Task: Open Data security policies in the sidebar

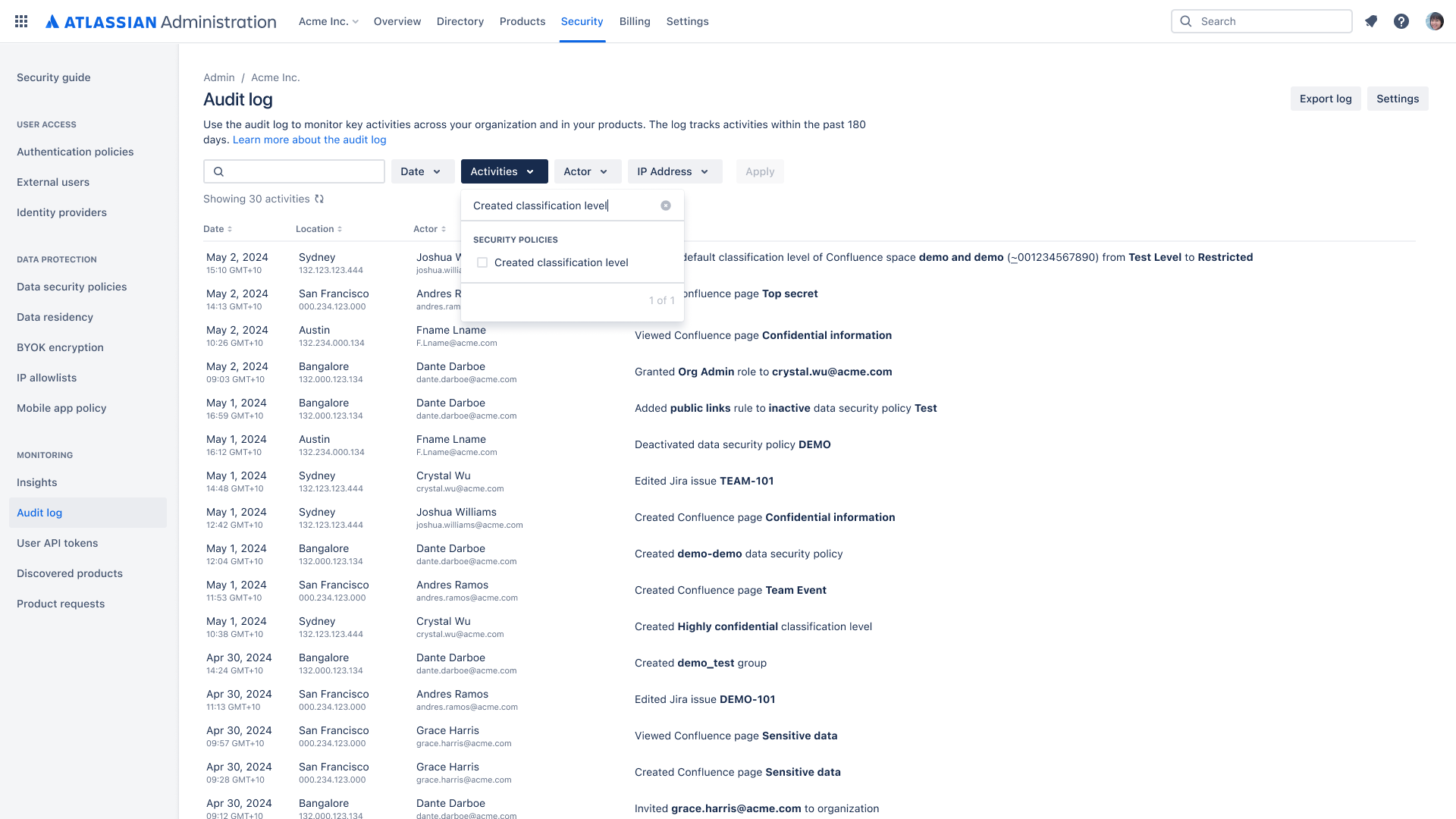Action: 71,287
